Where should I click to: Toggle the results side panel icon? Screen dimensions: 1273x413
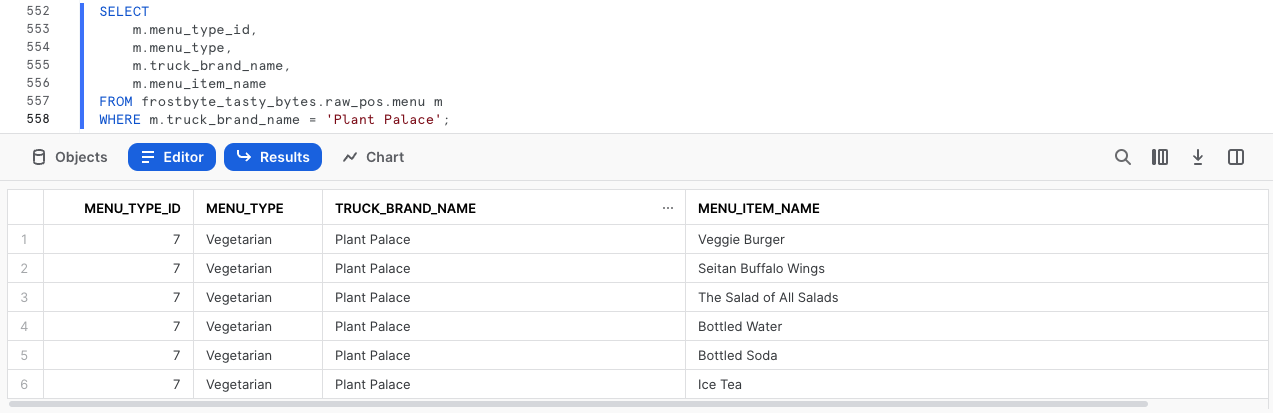click(1236, 157)
